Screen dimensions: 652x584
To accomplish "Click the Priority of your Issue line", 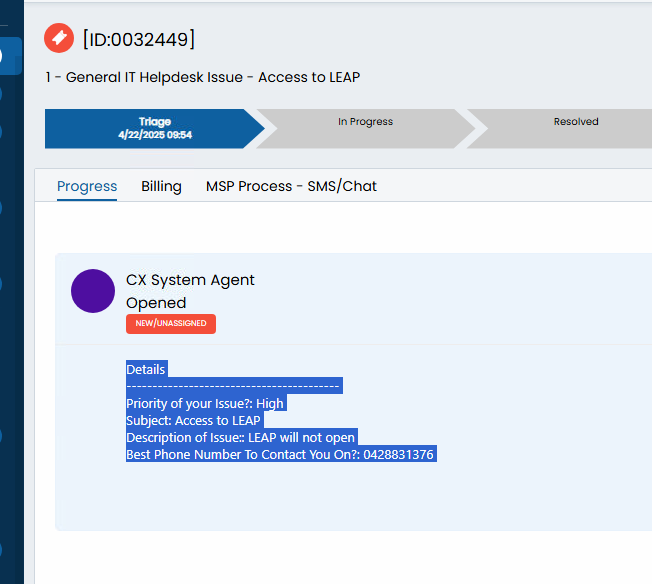I will click(x=205, y=403).
